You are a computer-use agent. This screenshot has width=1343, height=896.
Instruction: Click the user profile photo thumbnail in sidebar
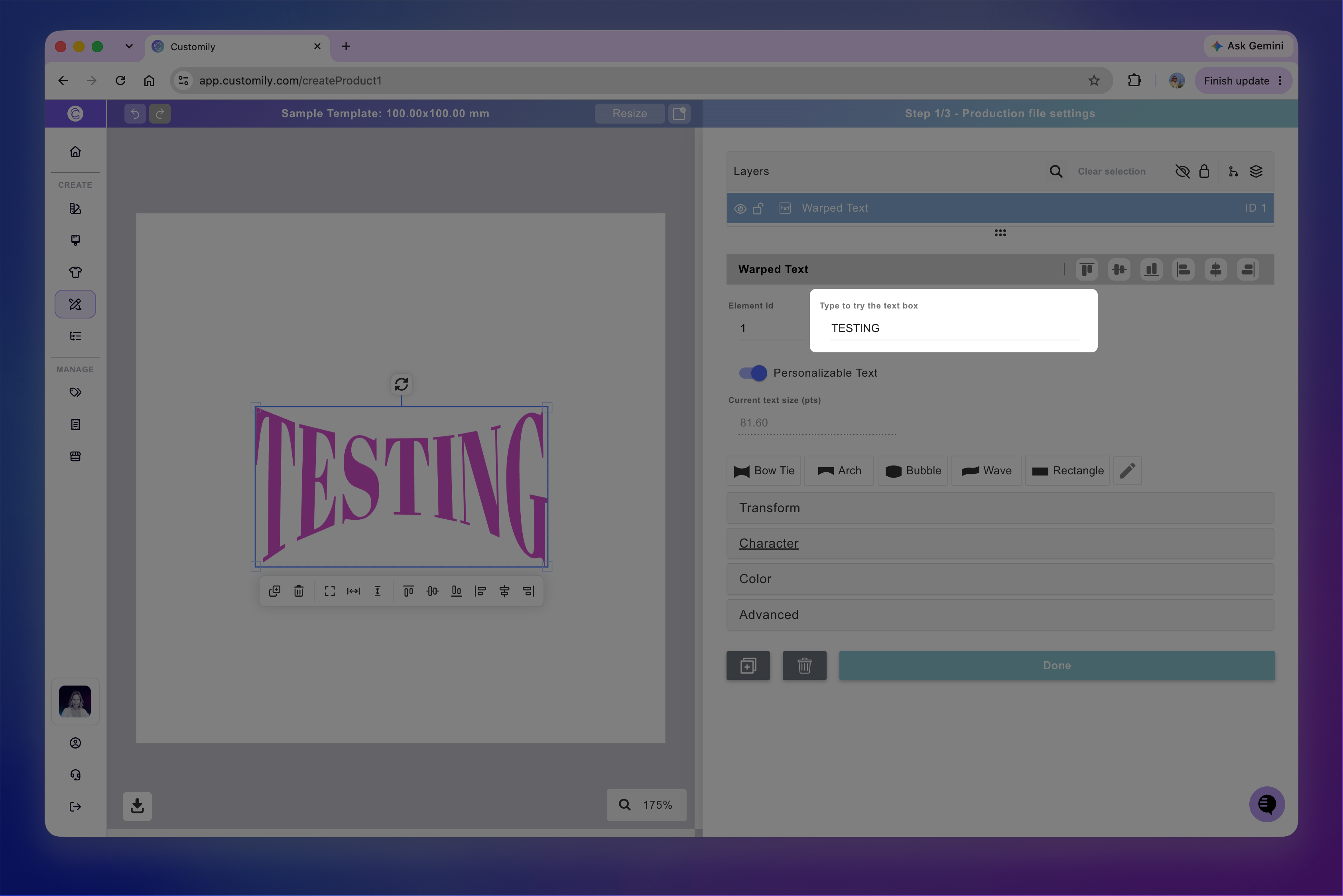tap(75, 701)
